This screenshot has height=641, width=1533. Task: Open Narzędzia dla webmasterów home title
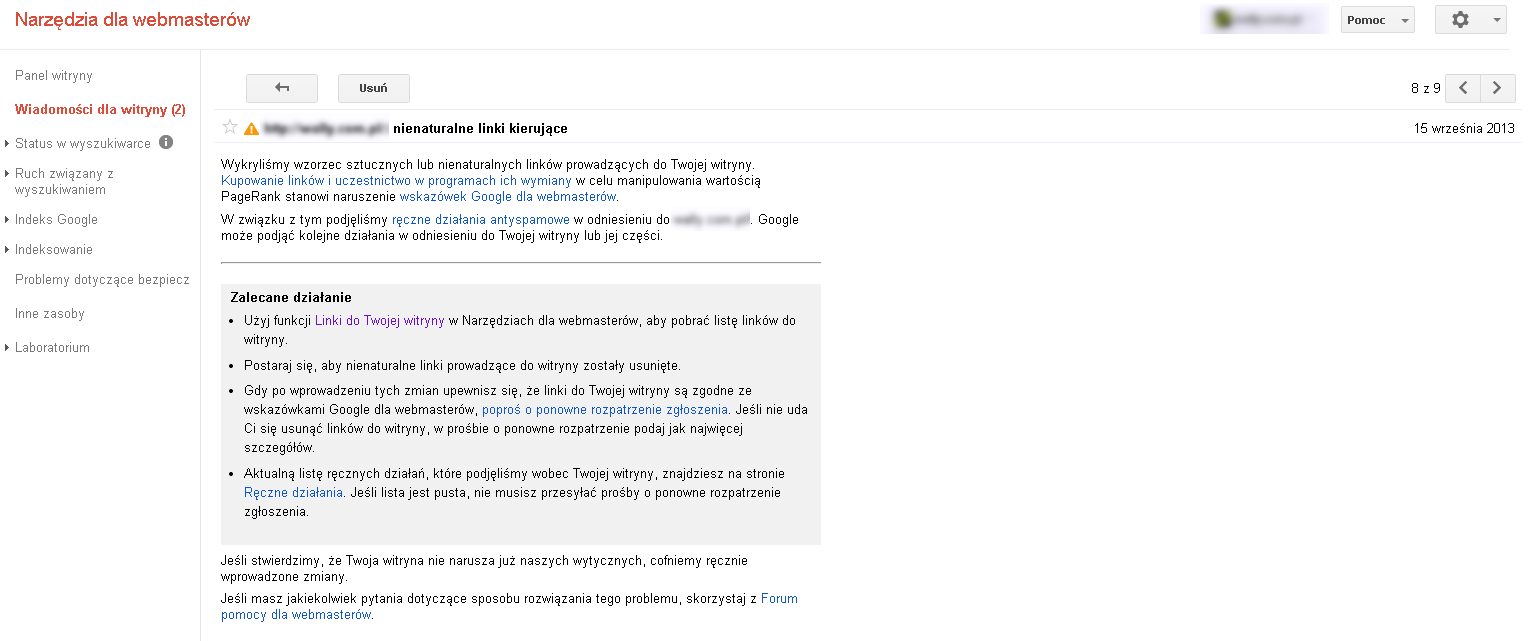[133, 20]
